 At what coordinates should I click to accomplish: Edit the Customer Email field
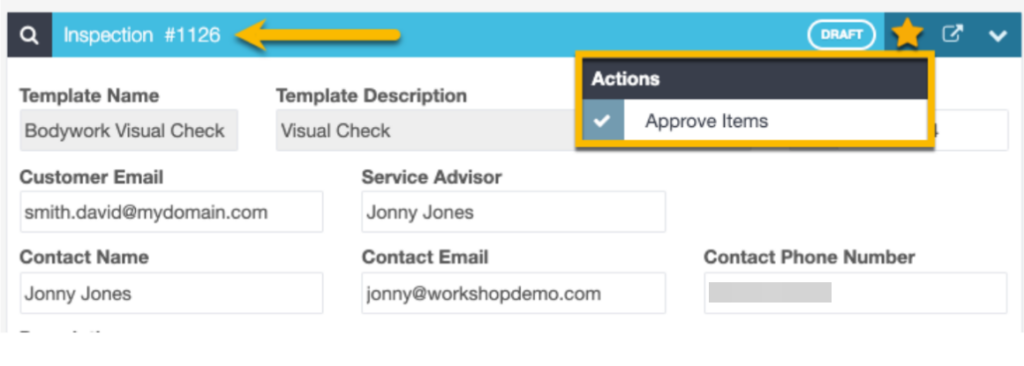172,212
